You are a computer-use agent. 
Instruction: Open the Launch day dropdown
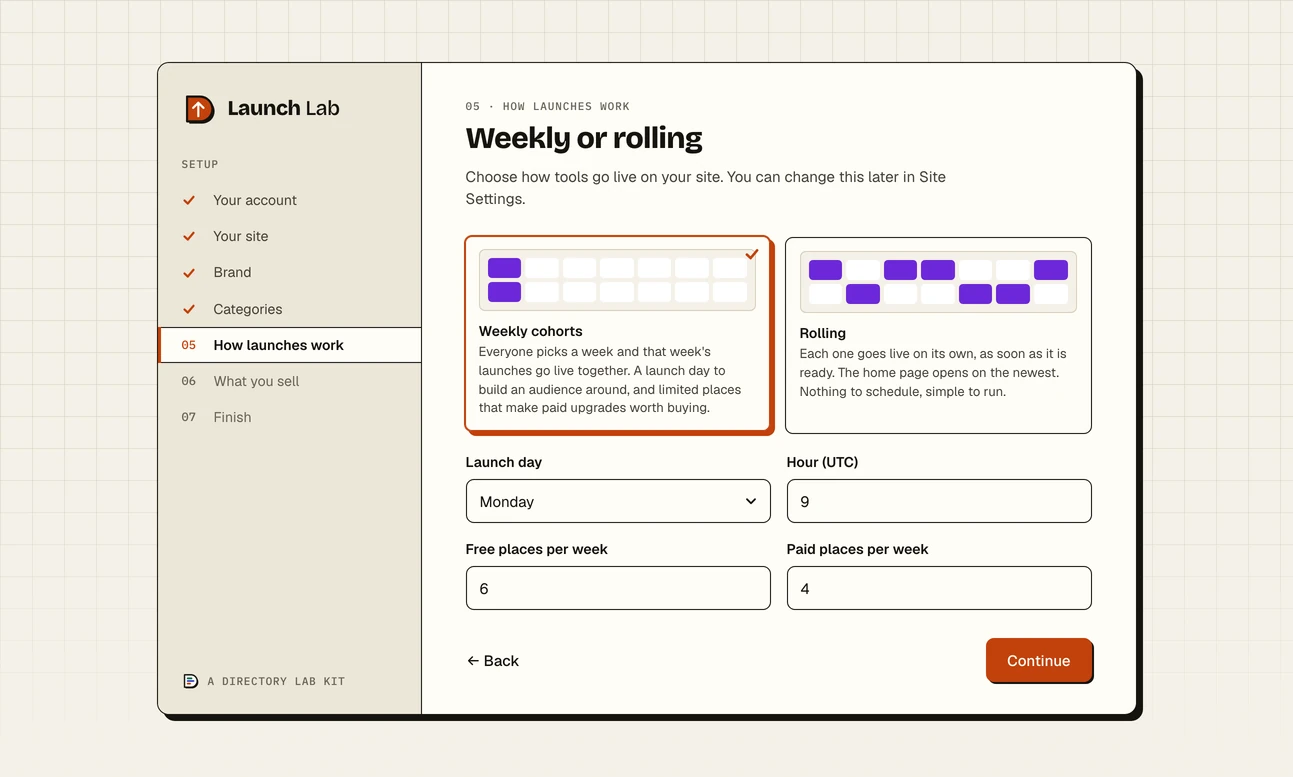click(618, 501)
